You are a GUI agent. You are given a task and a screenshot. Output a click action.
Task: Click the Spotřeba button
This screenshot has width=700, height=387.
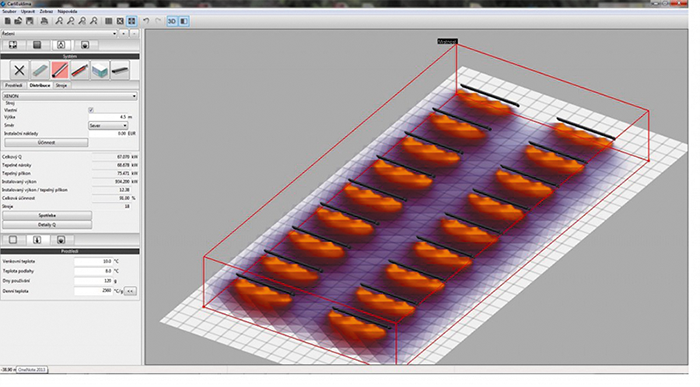pyautogui.click(x=47, y=216)
